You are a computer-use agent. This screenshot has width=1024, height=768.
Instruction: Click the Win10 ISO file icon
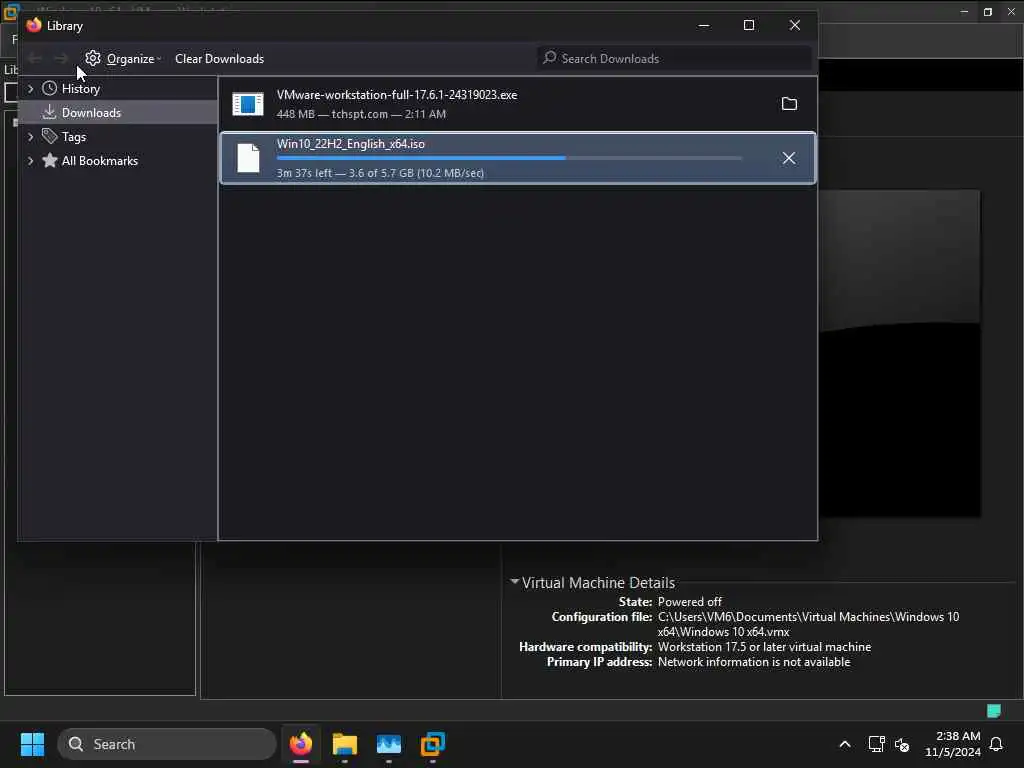click(x=248, y=158)
